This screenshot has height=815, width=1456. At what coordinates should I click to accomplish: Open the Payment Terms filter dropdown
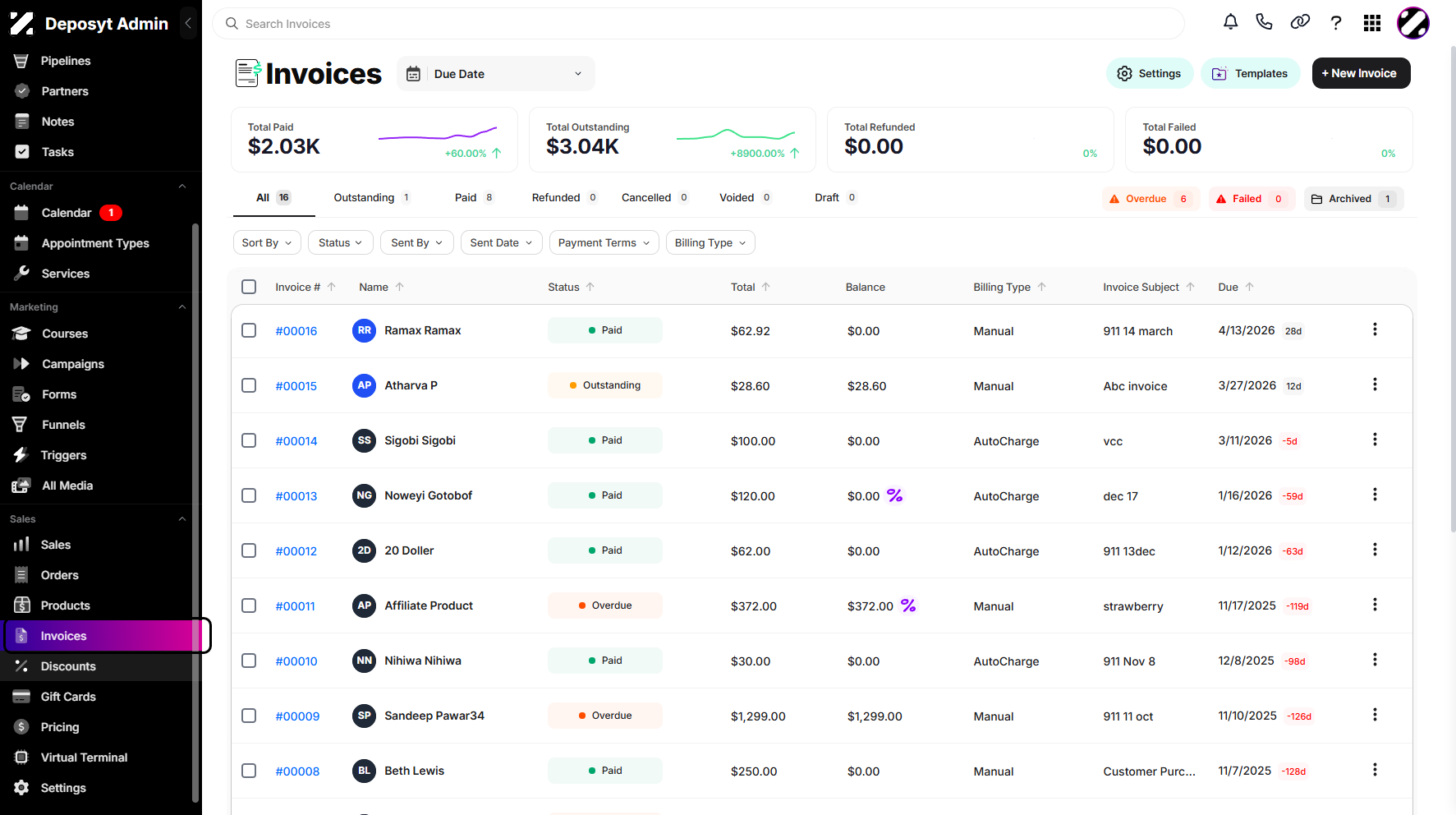click(604, 242)
